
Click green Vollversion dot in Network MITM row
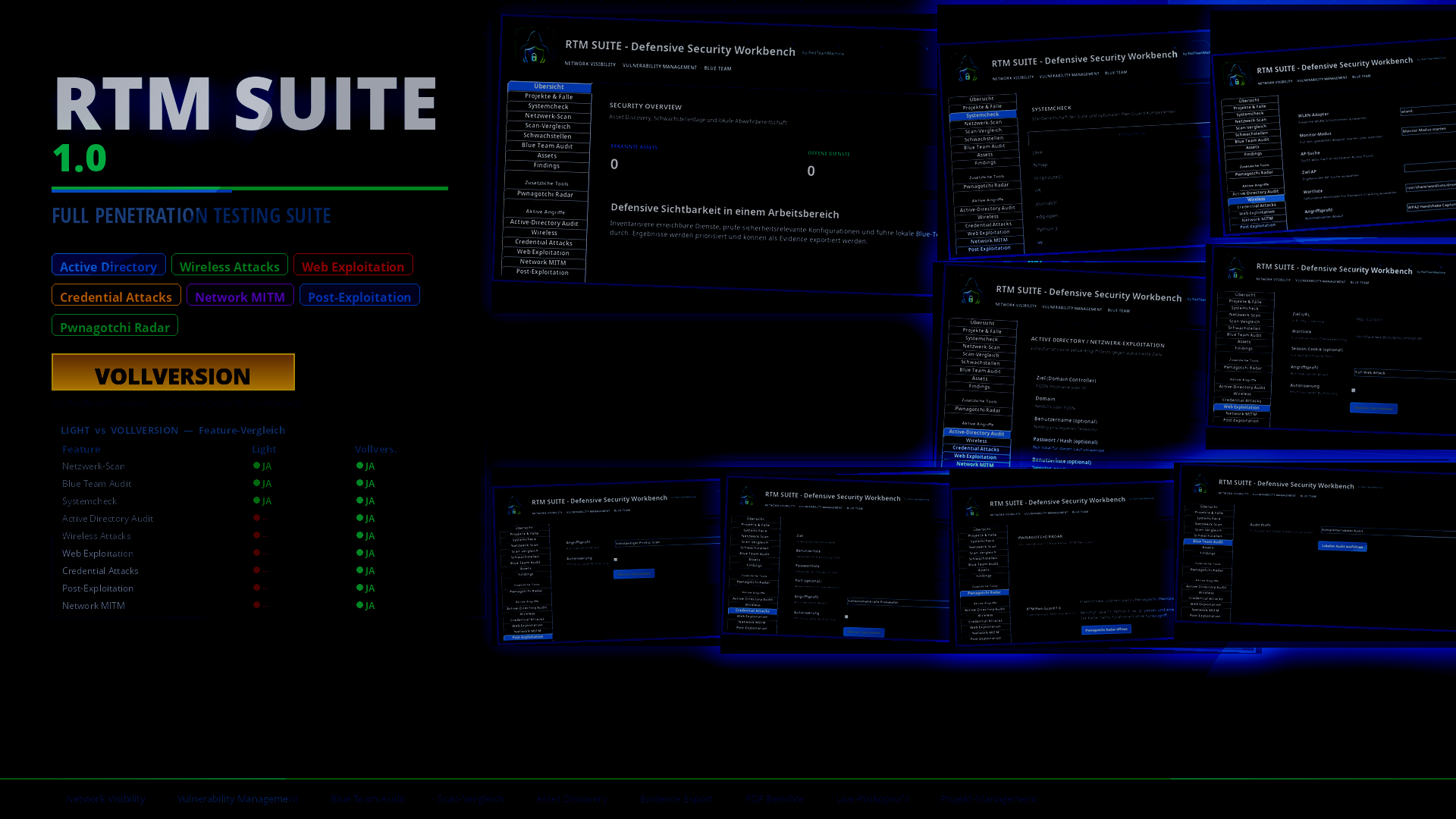[x=359, y=605]
